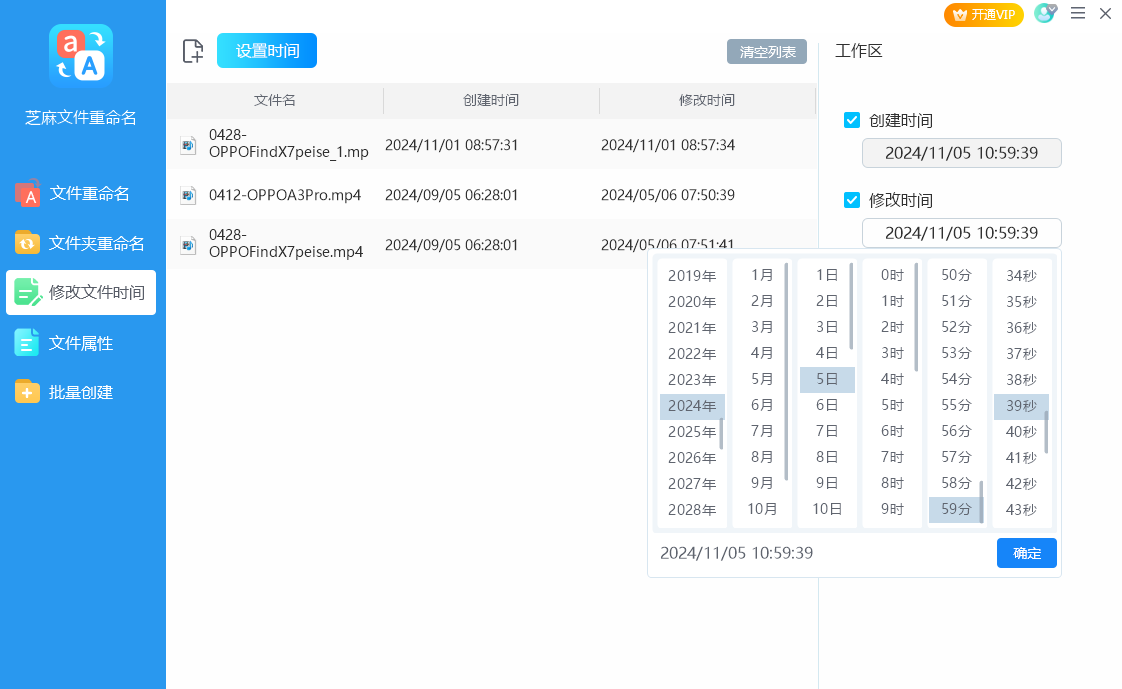
Task: Switch to the 修改文件时间 tab
Action: tap(81, 293)
